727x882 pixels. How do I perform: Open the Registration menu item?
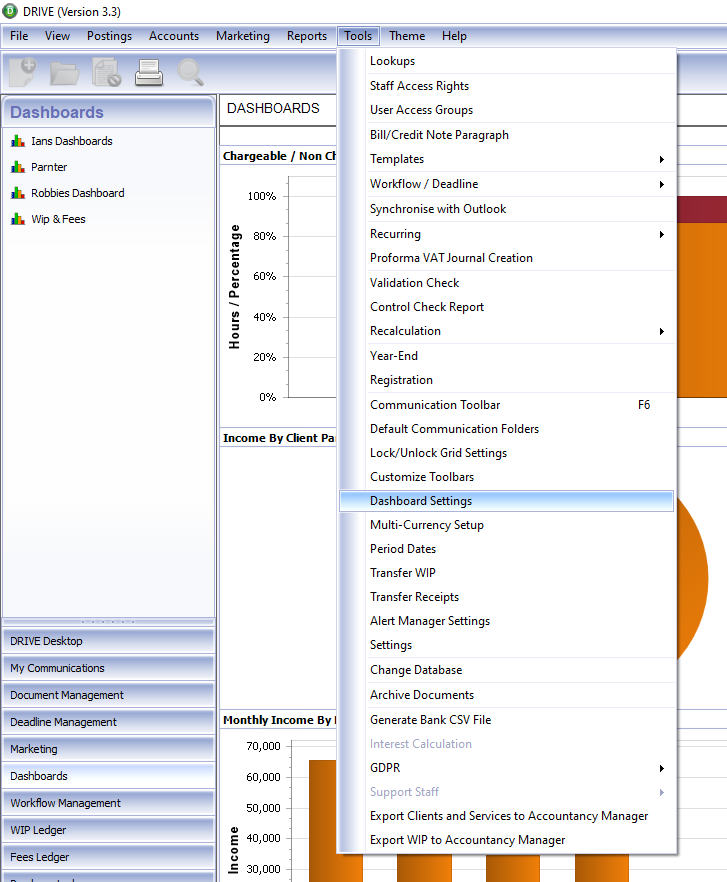[x=506, y=380]
